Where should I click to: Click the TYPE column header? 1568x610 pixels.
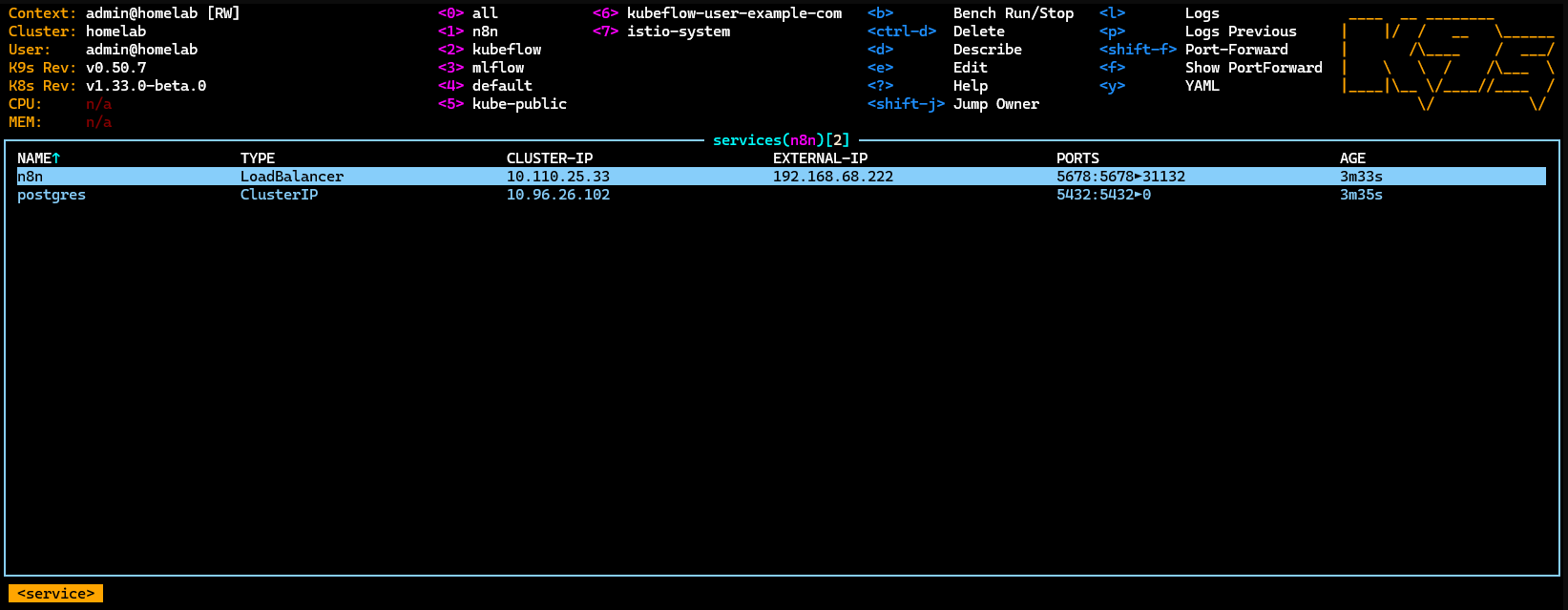(258, 158)
